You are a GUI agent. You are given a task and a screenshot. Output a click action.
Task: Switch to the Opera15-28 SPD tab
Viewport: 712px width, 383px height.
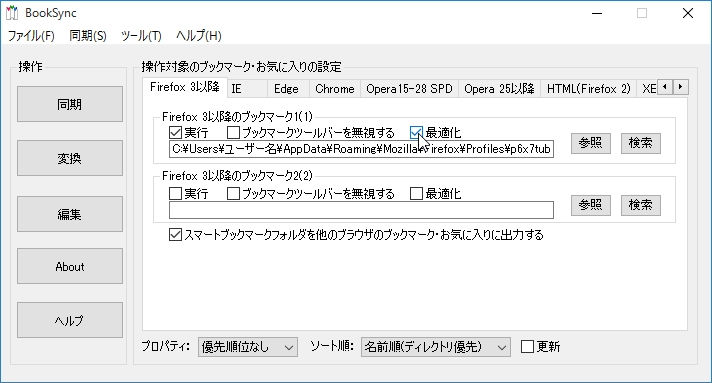(409, 89)
